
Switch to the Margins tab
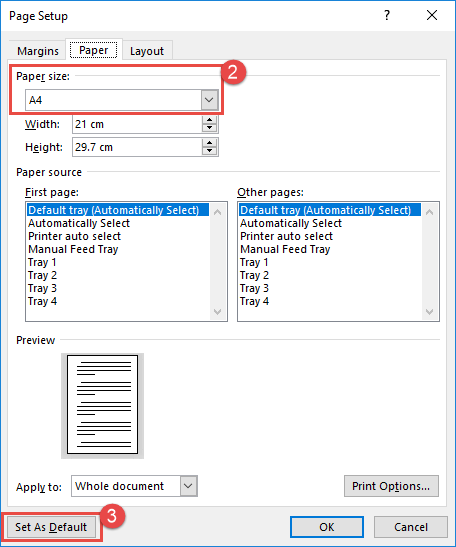[38, 51]
